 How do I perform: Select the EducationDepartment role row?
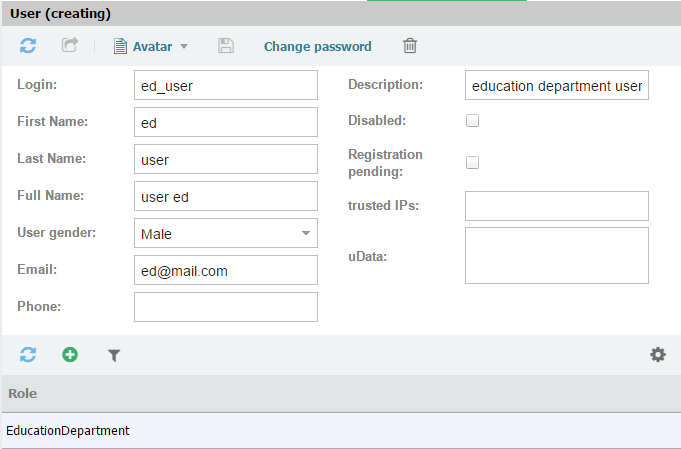tap(68, 431)
